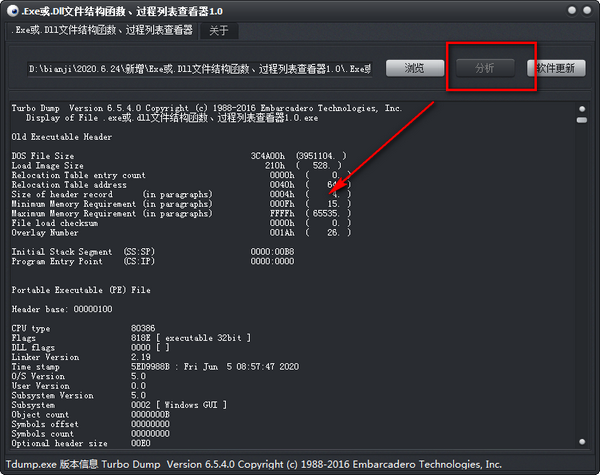The height and width of the screenshot is (475, 600).
Task: Click the output scrollbar thumb handle
Action: pos(582,120)
